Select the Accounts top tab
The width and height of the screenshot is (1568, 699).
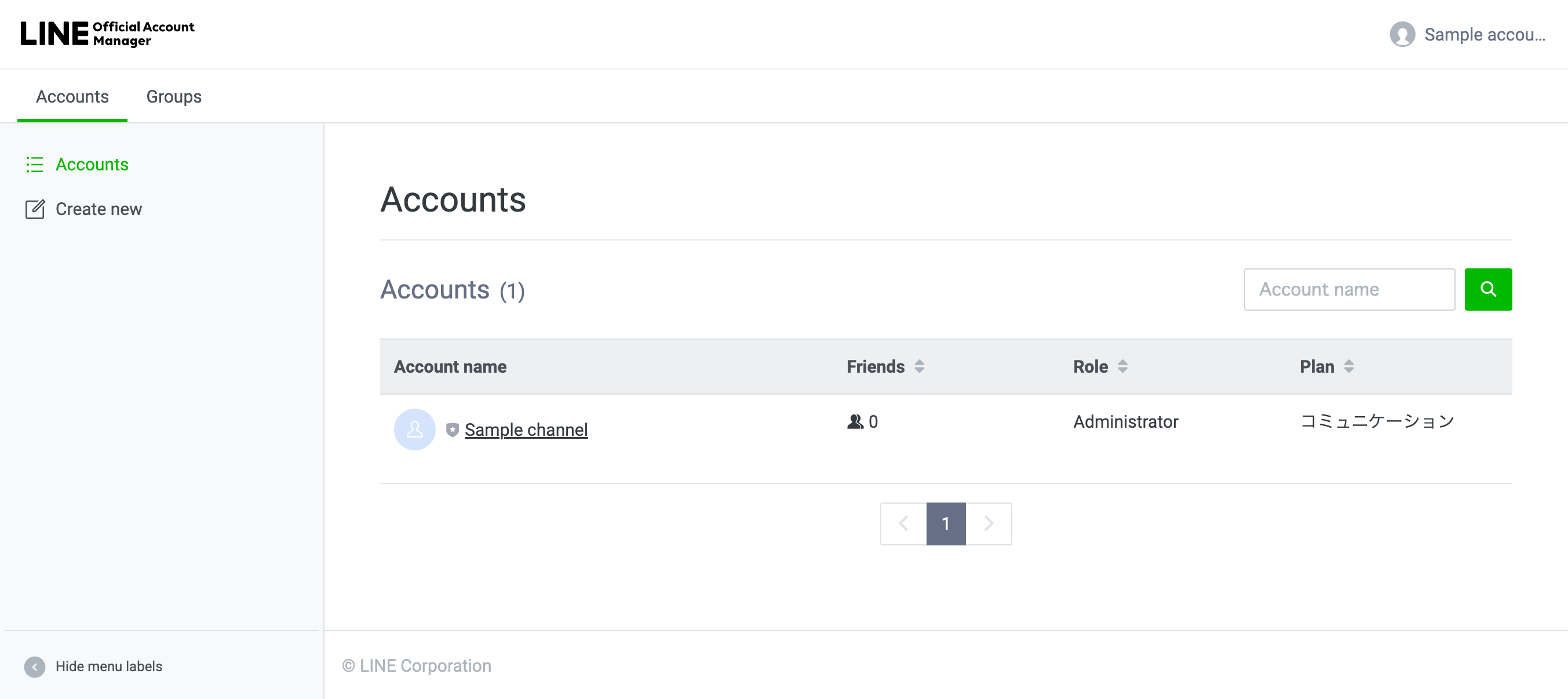click(x=72, y=96)
